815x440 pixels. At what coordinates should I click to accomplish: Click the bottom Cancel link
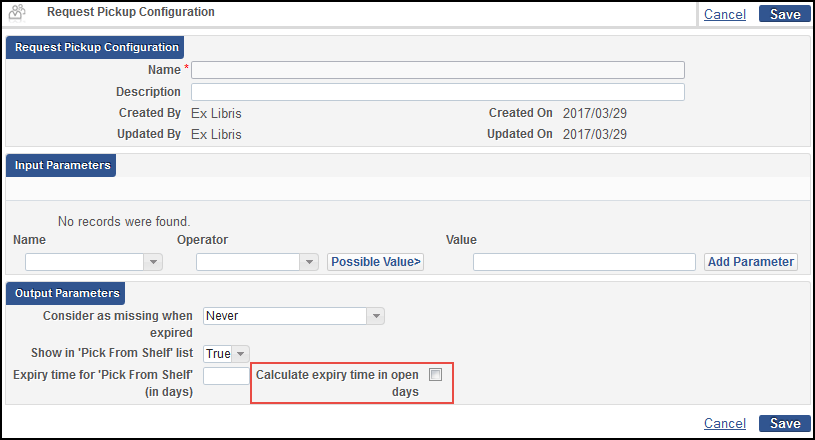pyautogui.click(x=725, y=423)
